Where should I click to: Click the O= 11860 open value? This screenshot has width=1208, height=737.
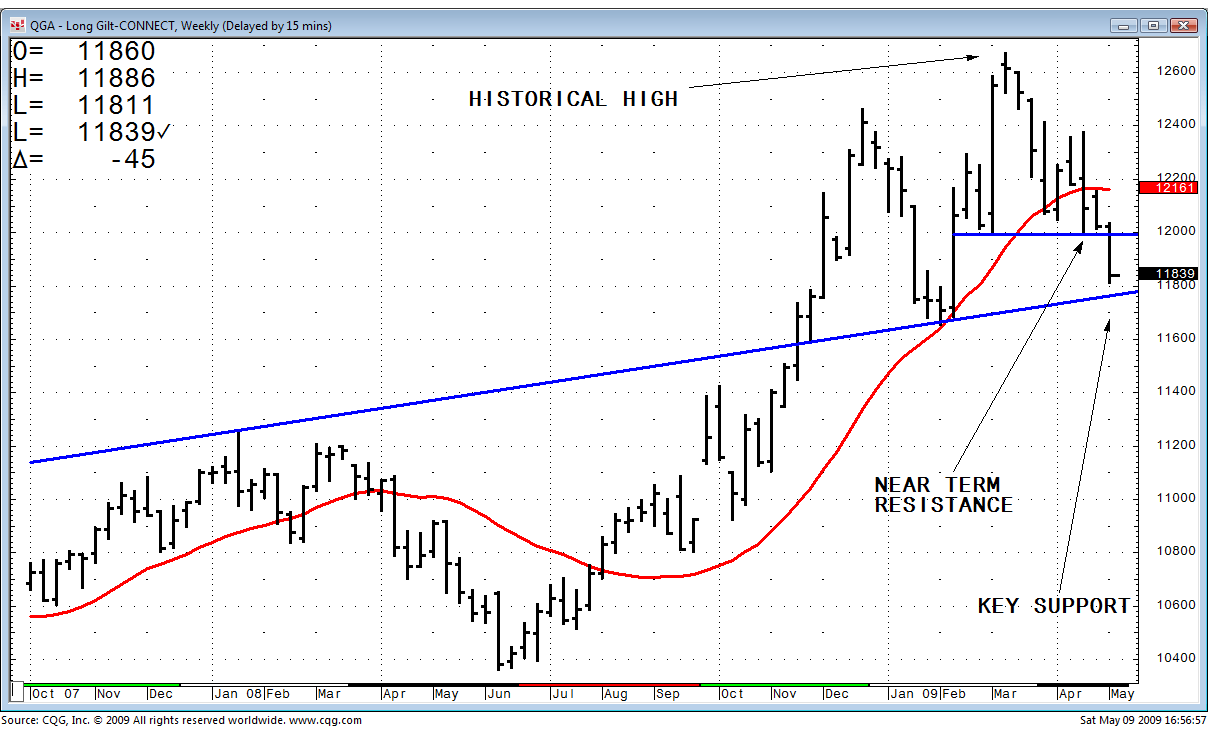pyautogui.click(x=116, y=52)
